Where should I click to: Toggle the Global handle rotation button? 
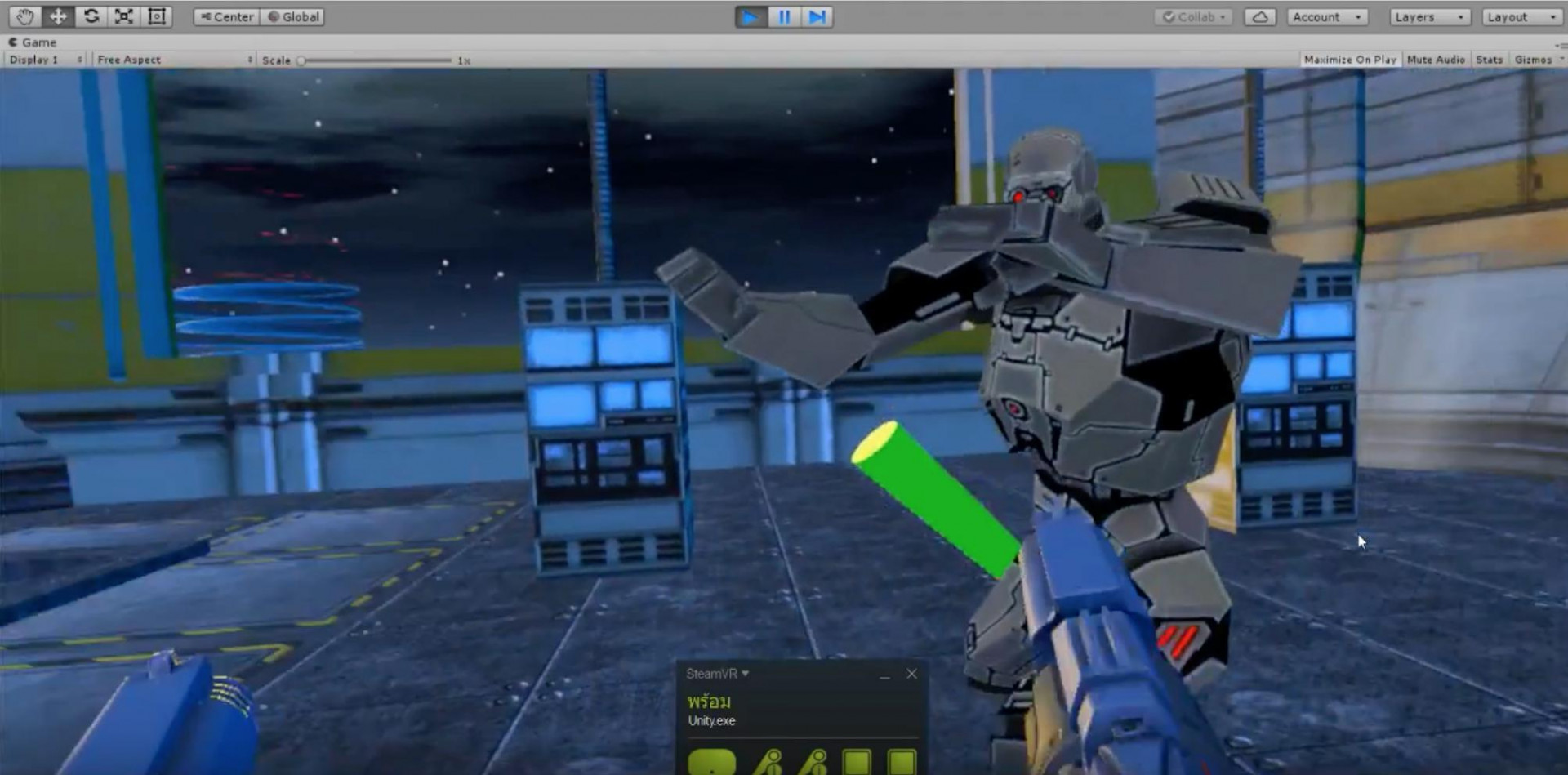click(292, 17)
